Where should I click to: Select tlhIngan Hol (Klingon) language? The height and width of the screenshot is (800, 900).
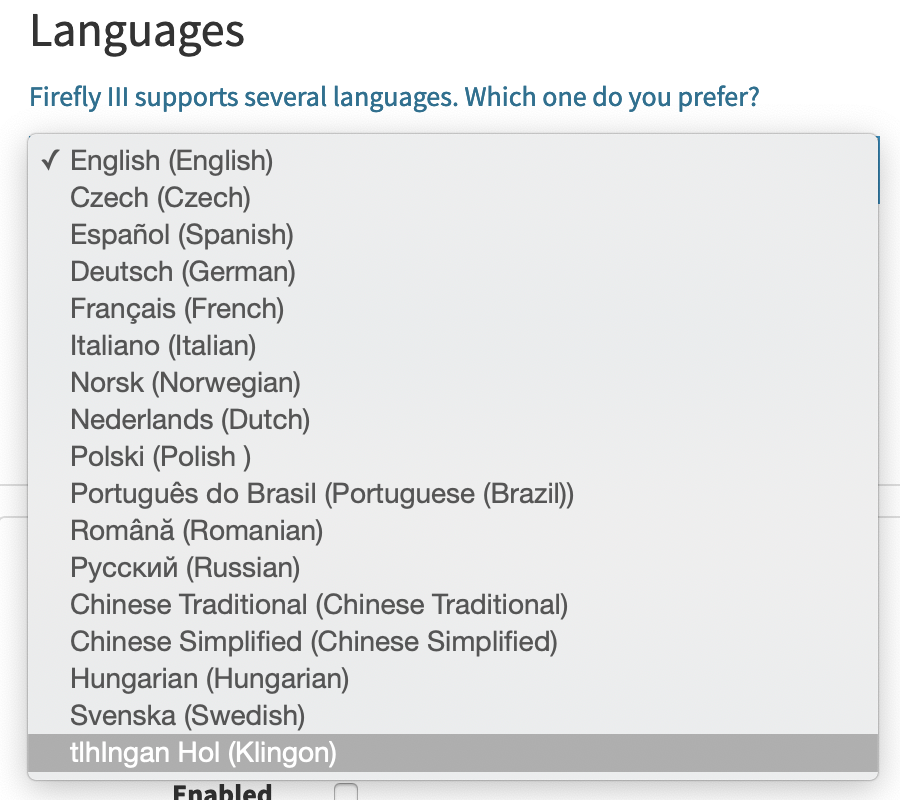coord(200,752)
